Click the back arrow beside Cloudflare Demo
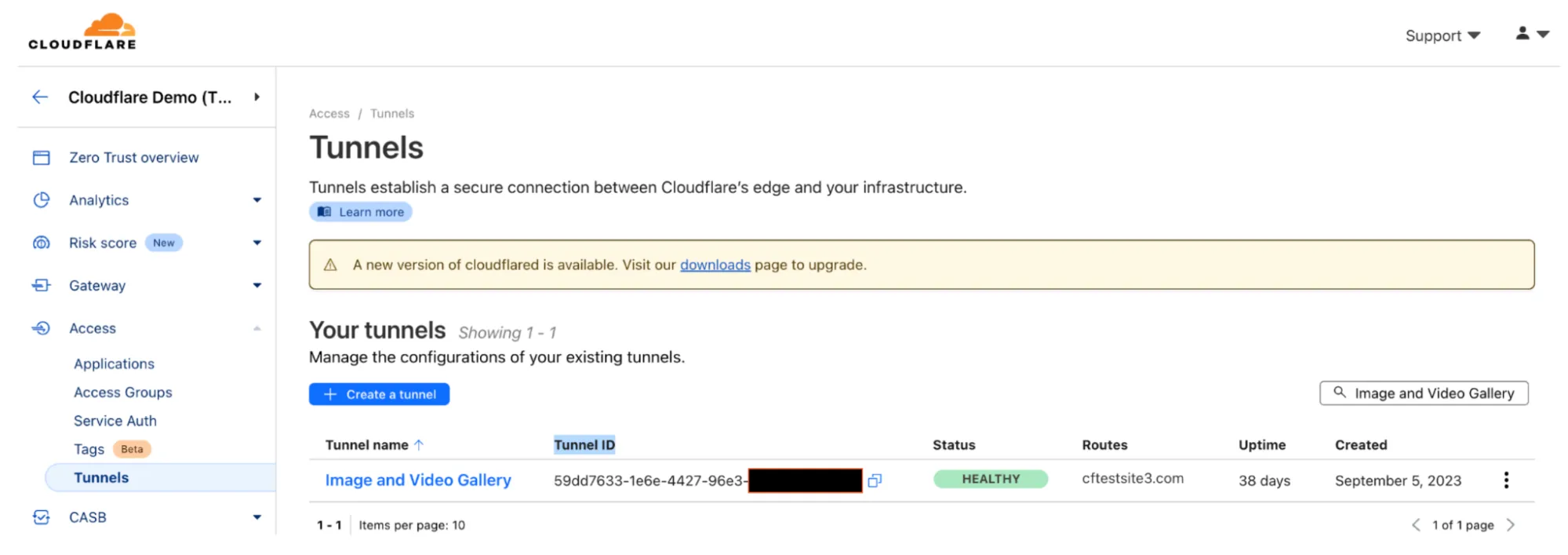 pyautogui.click(x=40, y=97)
